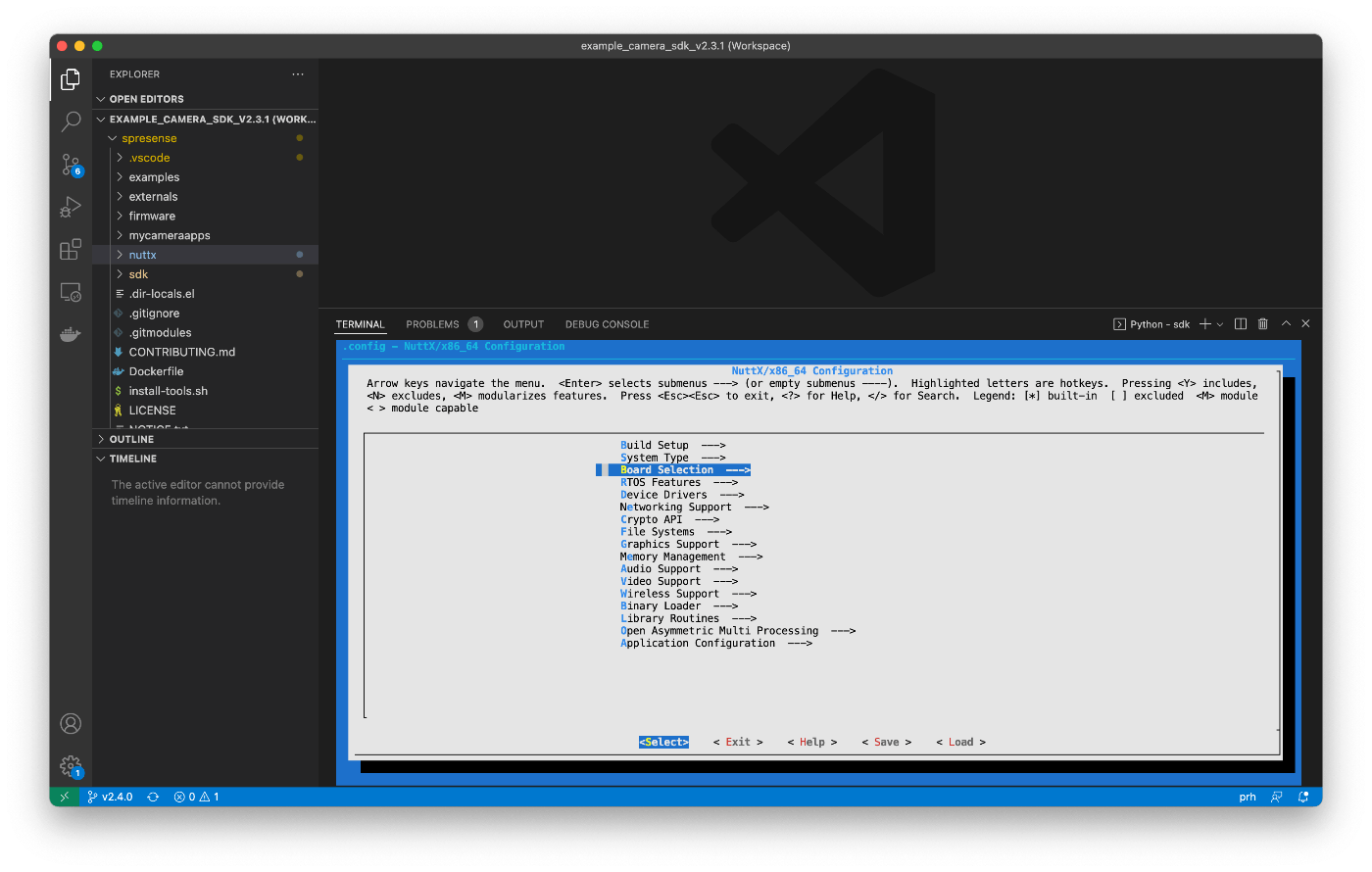Open Manage gear icon
The height and width of the screenshot is (872, 1372).
tap(71, 766)
